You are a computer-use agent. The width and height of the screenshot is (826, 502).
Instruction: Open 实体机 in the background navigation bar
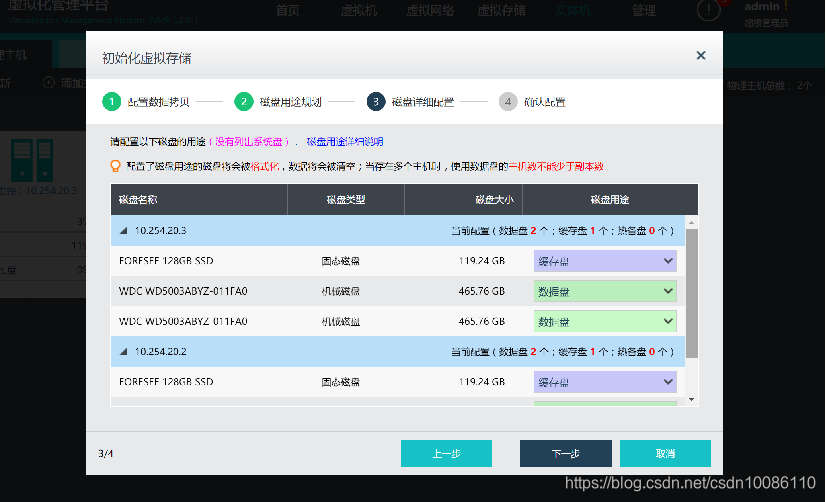tap(573, 10)
